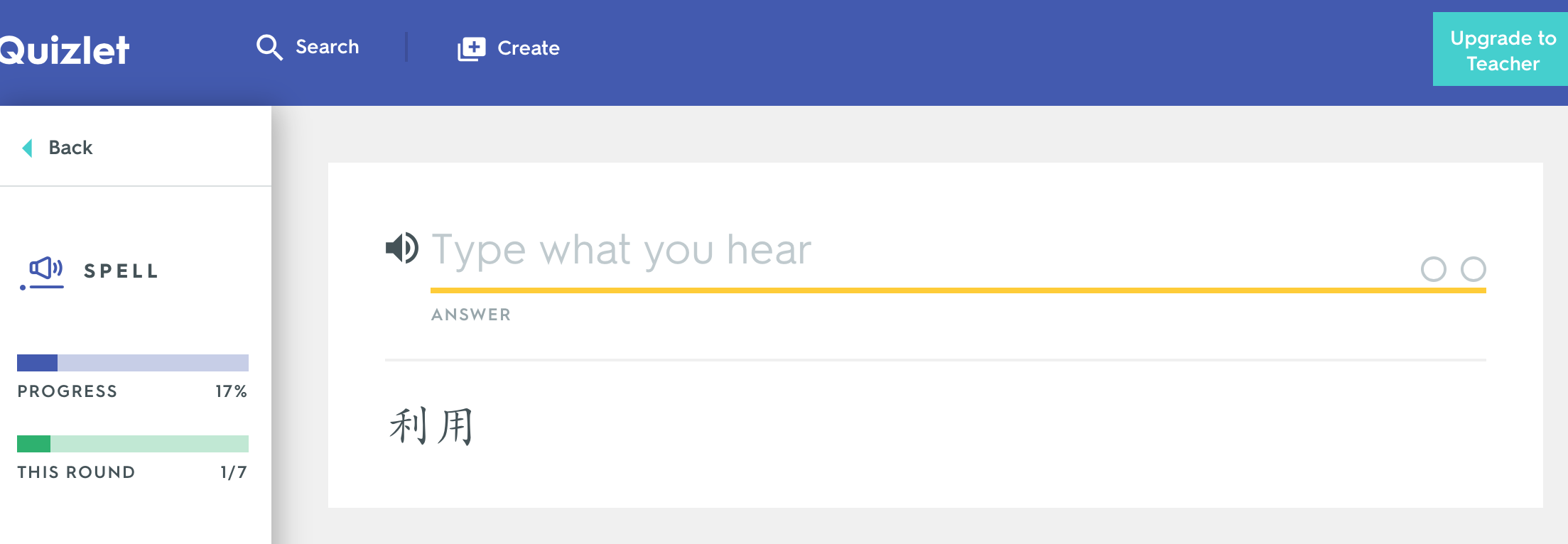Screen dimensions: 1568x544
Task: Click the green This Round progress bar
Action: point(133,444)
